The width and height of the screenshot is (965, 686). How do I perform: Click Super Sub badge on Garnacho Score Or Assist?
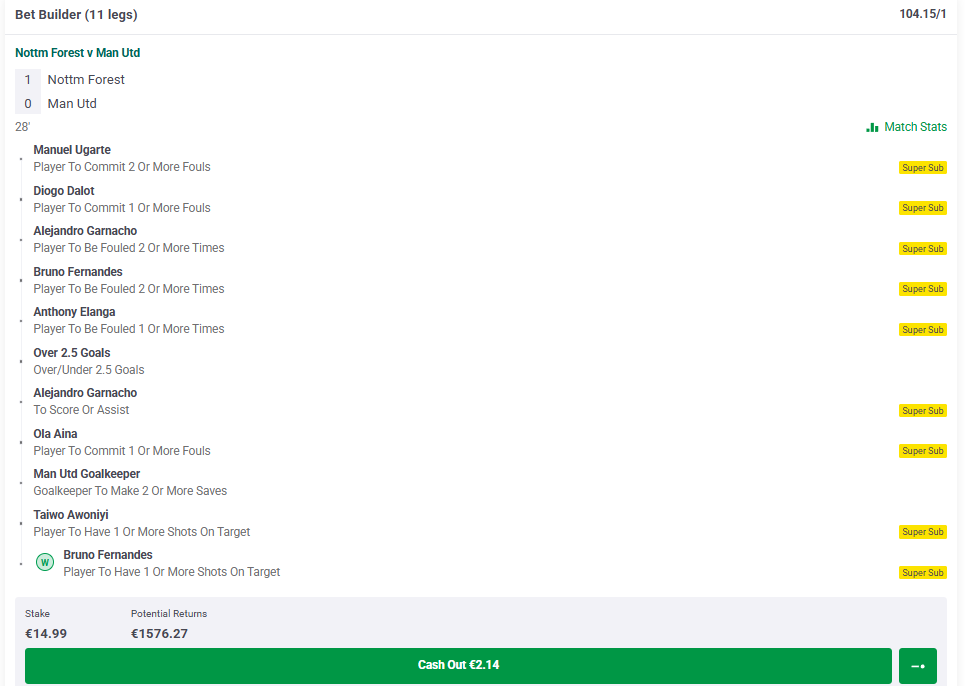tap(922, 411)
